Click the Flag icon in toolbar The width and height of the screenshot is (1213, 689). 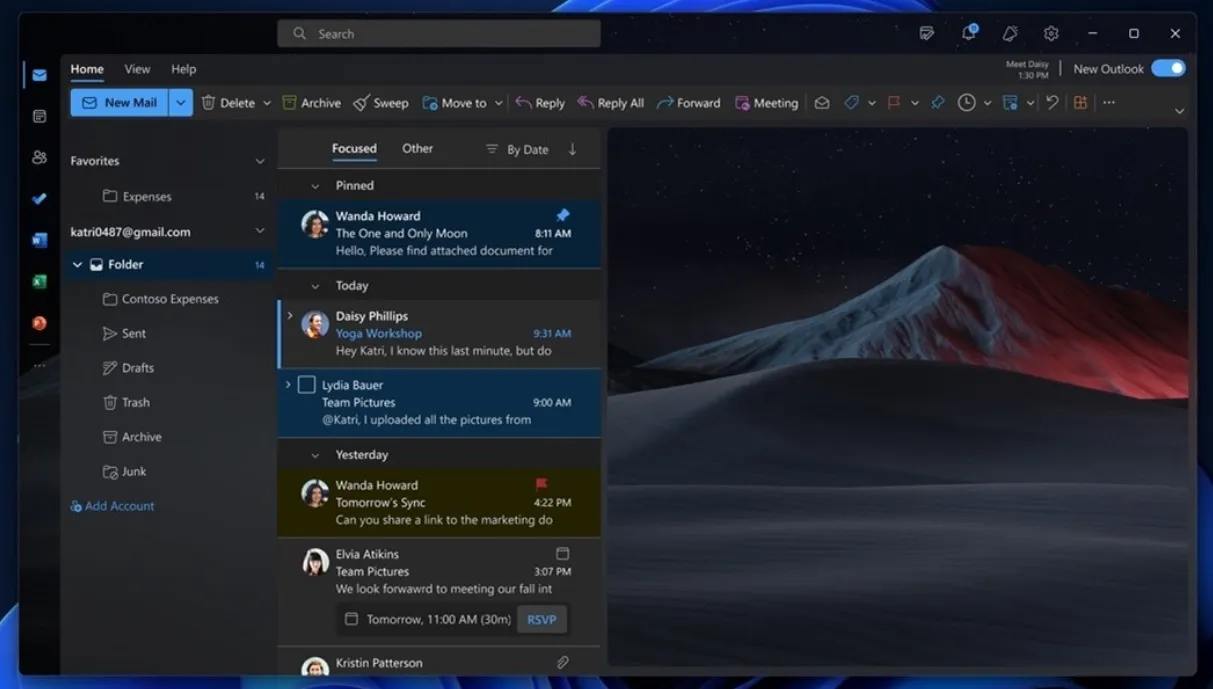click(x=894, y=103)
